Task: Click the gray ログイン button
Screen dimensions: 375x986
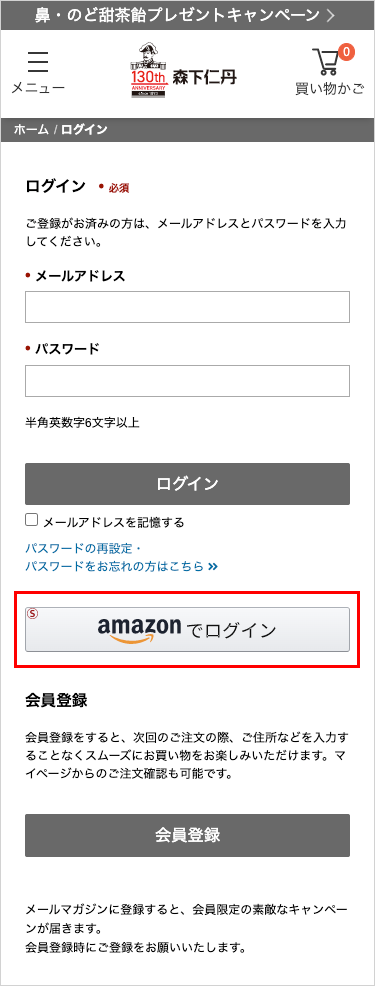Action: [x=188, y=484]
